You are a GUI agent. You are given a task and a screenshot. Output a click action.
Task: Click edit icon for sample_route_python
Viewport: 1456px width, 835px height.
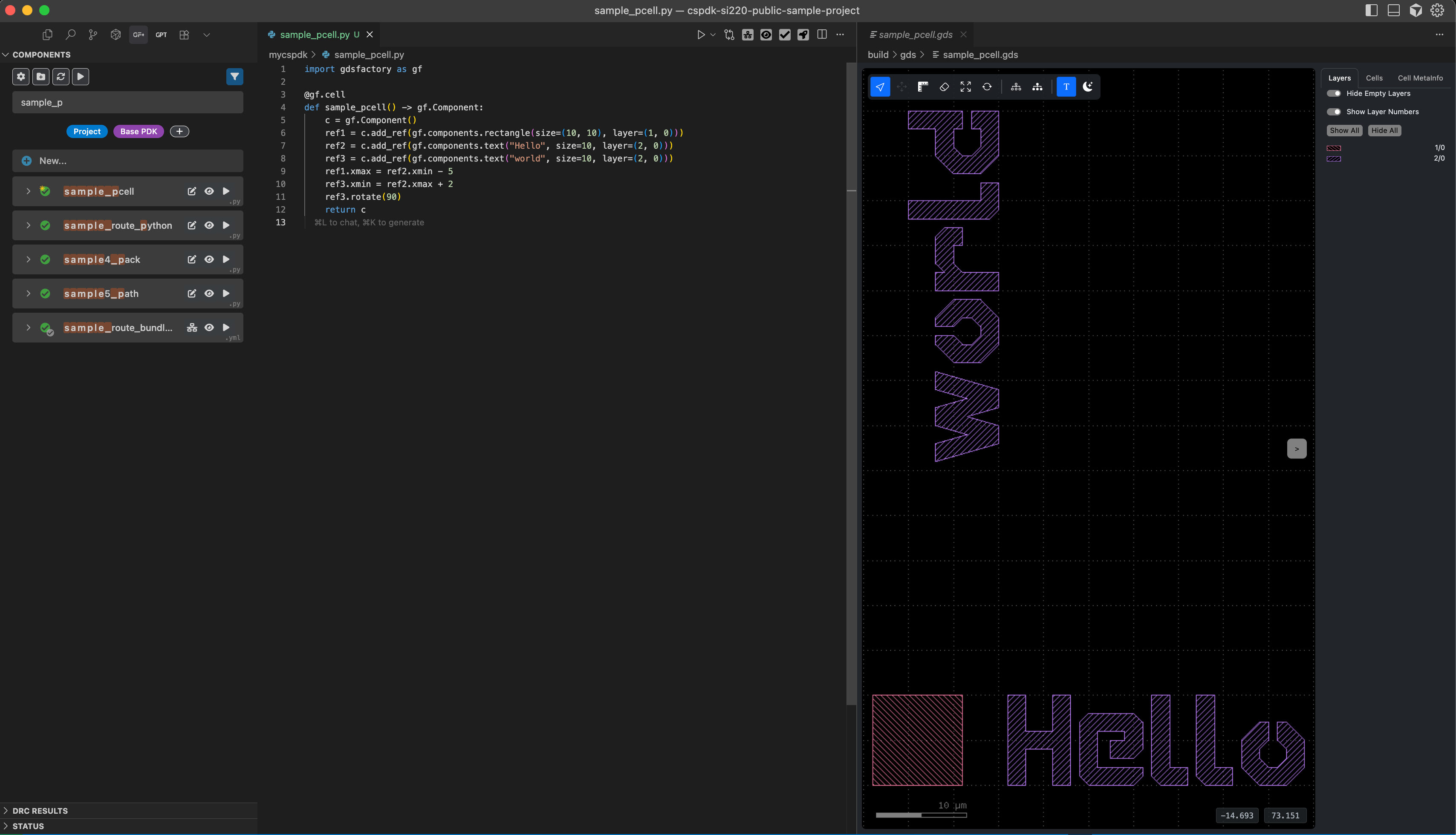point(192,225)
